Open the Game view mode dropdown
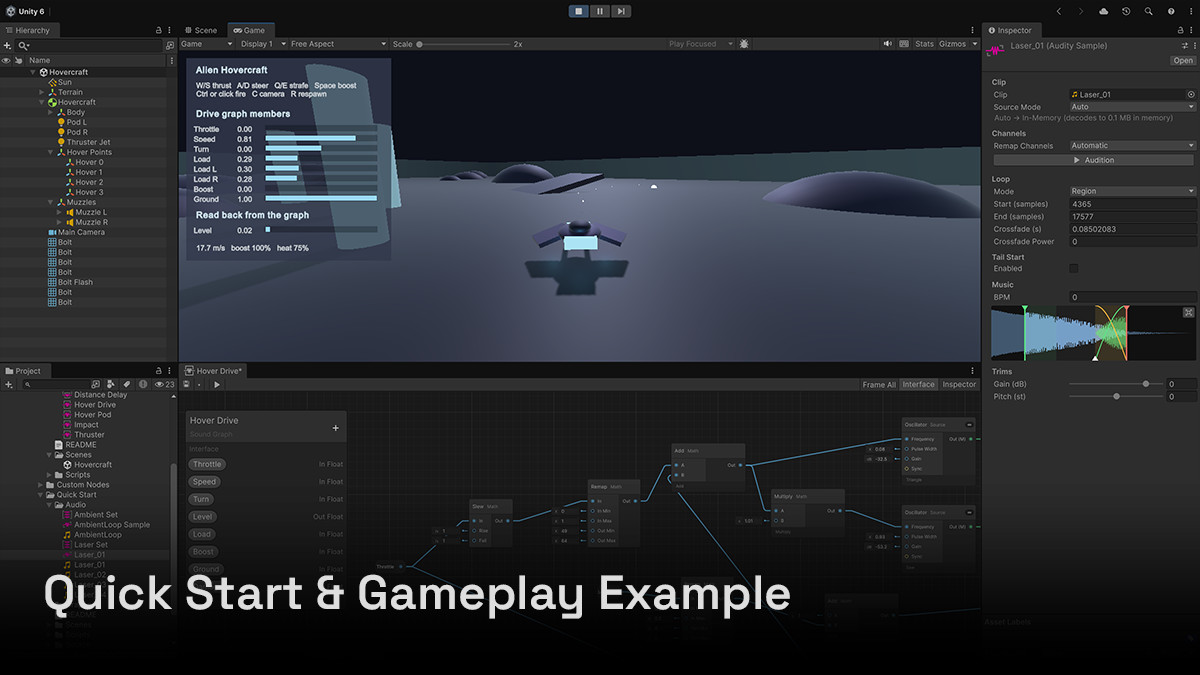The width and height of the screenshot is (1200, 675). pos(206,44)
